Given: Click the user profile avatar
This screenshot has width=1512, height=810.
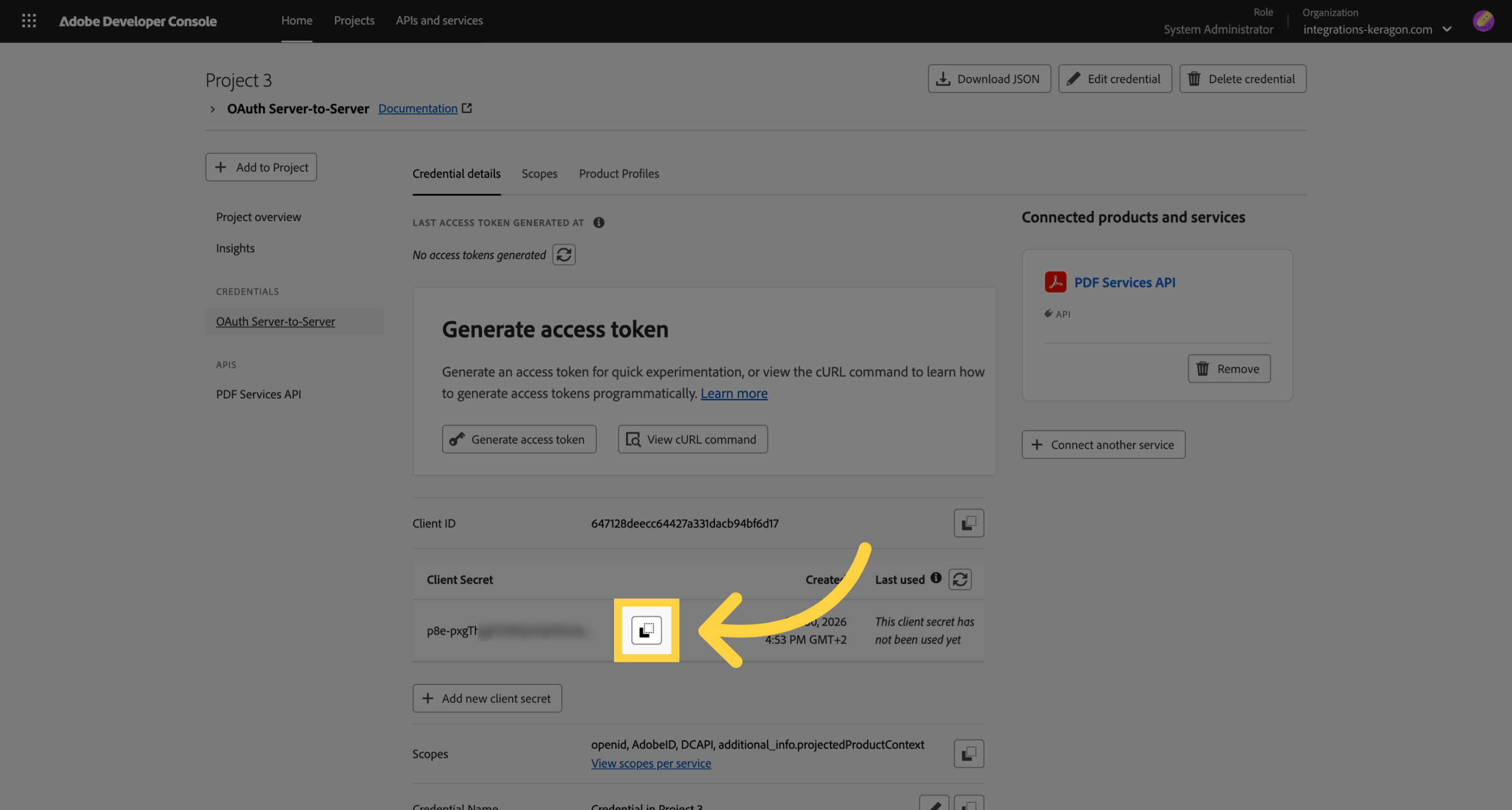Looking at the screenshot, I should tap(1483, 21).
